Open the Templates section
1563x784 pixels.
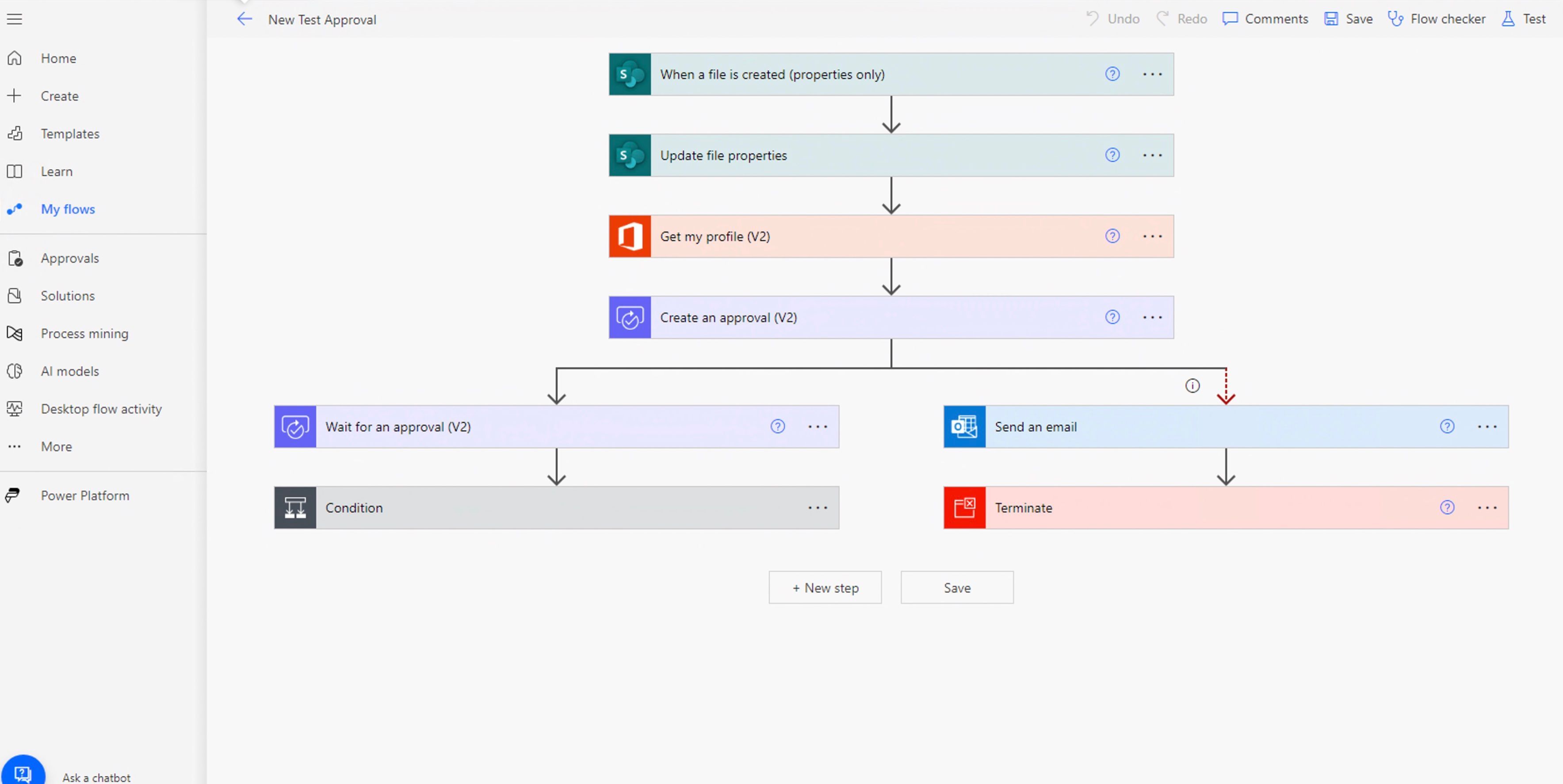[x=70, y=133]
